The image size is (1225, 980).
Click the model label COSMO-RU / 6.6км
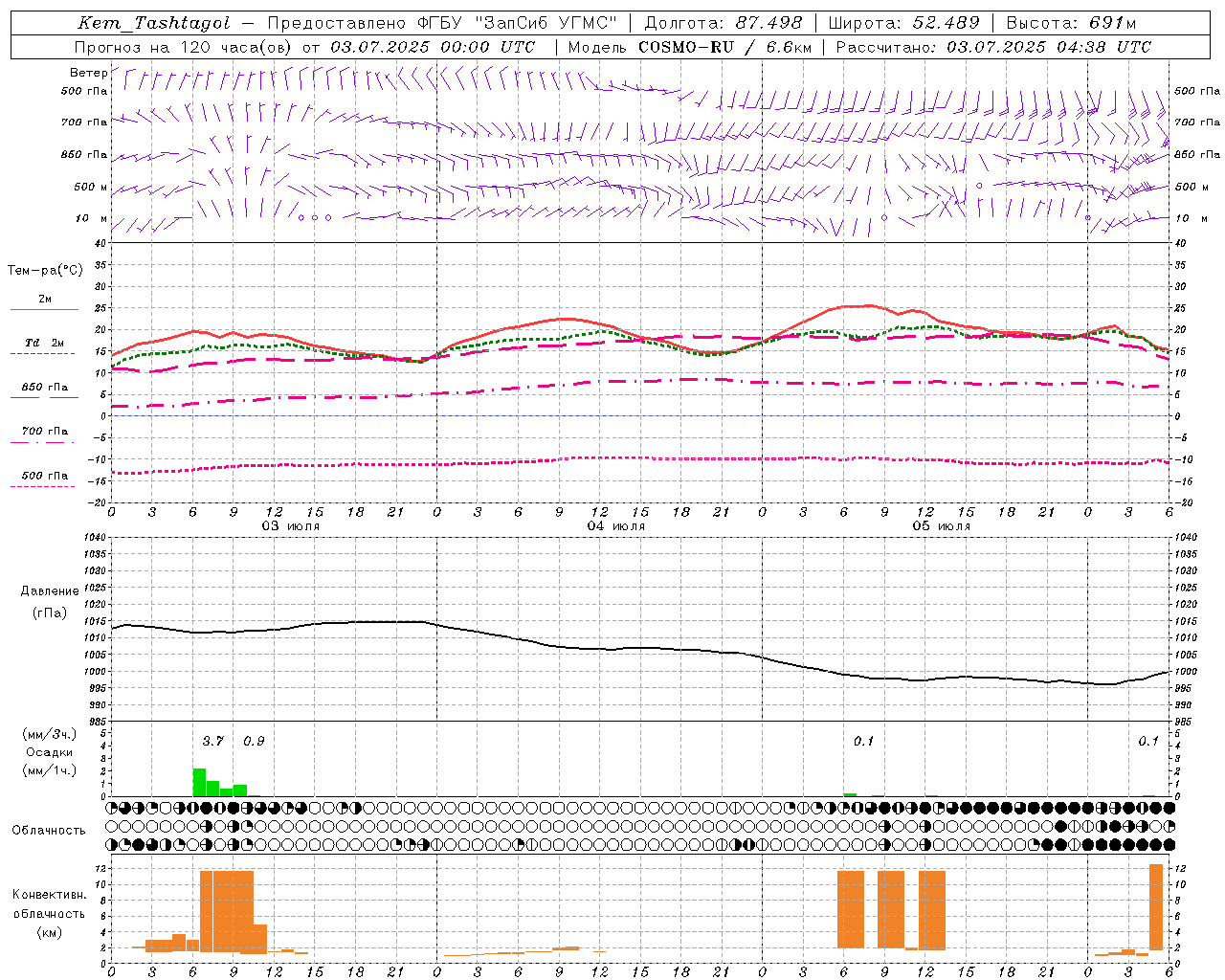pos(725,47)
